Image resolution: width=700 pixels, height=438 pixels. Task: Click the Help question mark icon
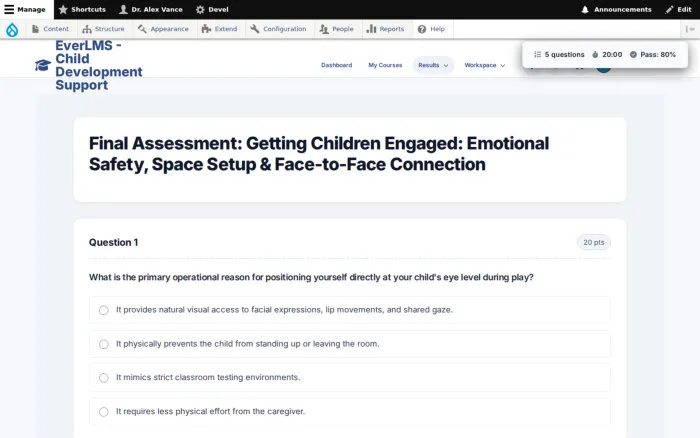pyautogui.click(x=422, y=29)
